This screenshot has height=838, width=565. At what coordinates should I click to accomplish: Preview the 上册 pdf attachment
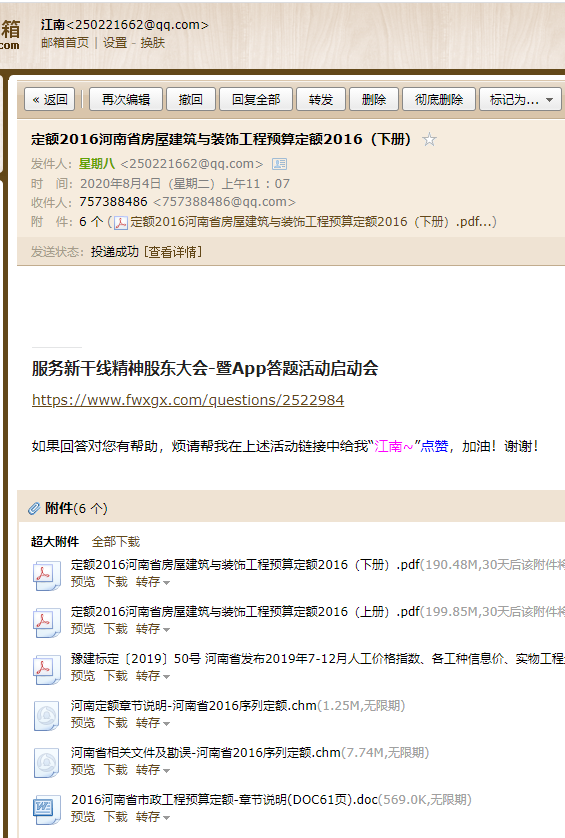(83, 628)
